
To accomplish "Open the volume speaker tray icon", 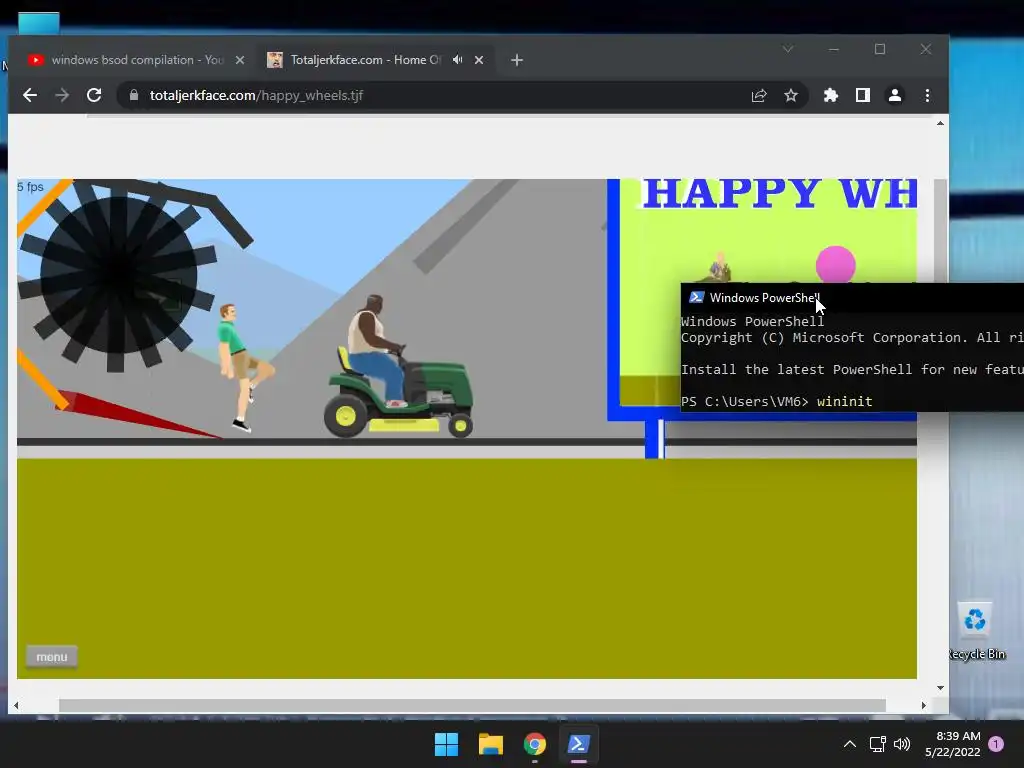I will pos(902,744).
